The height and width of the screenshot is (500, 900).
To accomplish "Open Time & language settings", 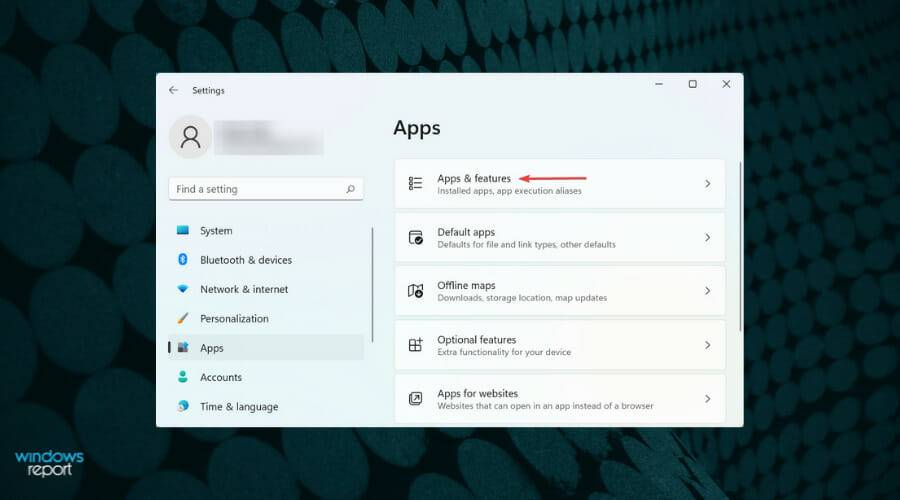I will (239, 407).
